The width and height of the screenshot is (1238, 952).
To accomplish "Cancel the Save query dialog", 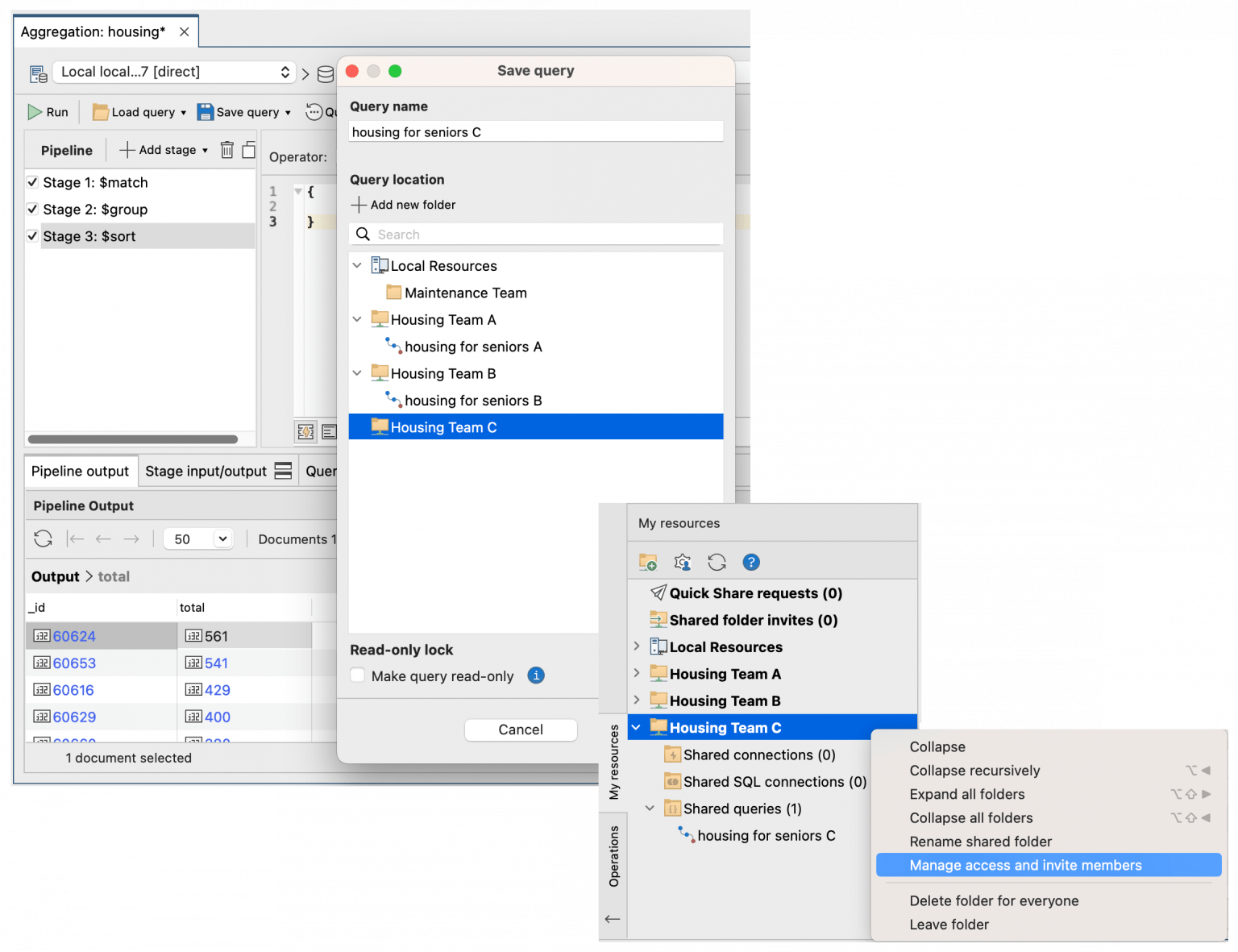I will pyautogui.click(x=521, y=730).
